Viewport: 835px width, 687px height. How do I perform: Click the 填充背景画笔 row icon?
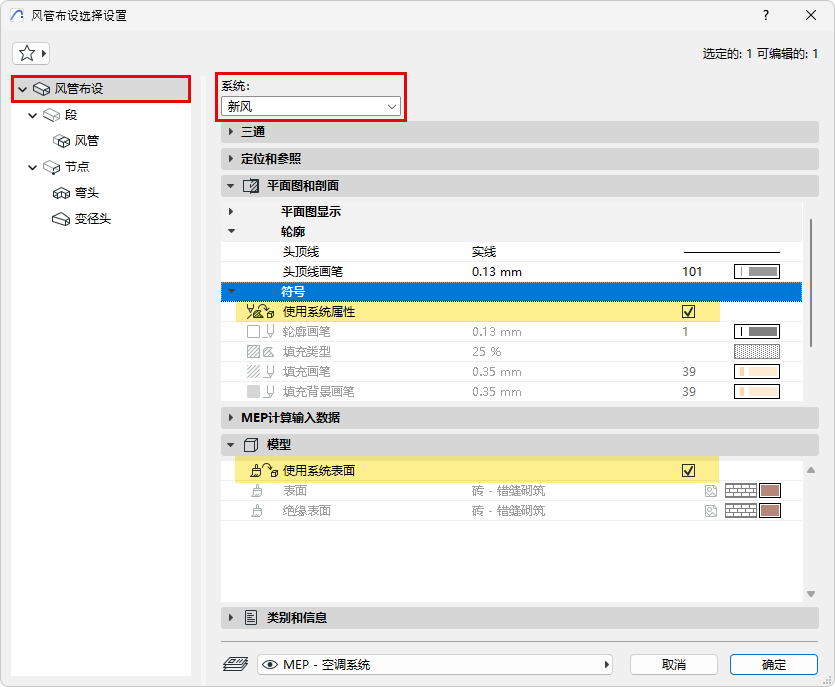260,392
